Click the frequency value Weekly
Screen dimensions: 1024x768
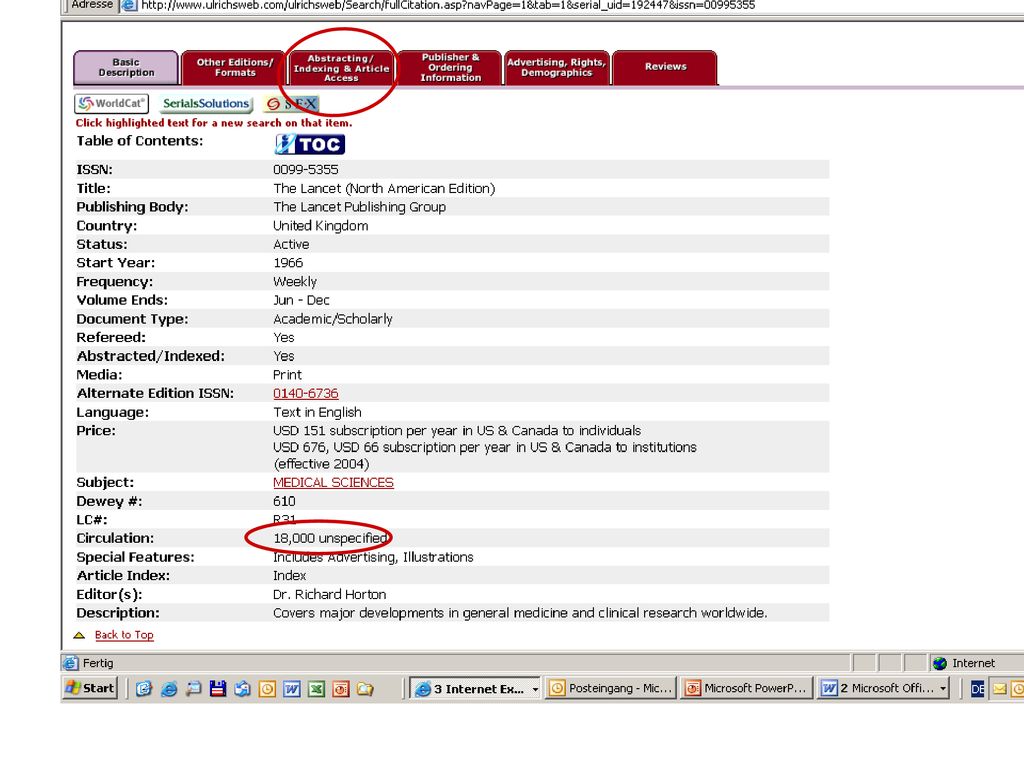(x=295, y=281)
